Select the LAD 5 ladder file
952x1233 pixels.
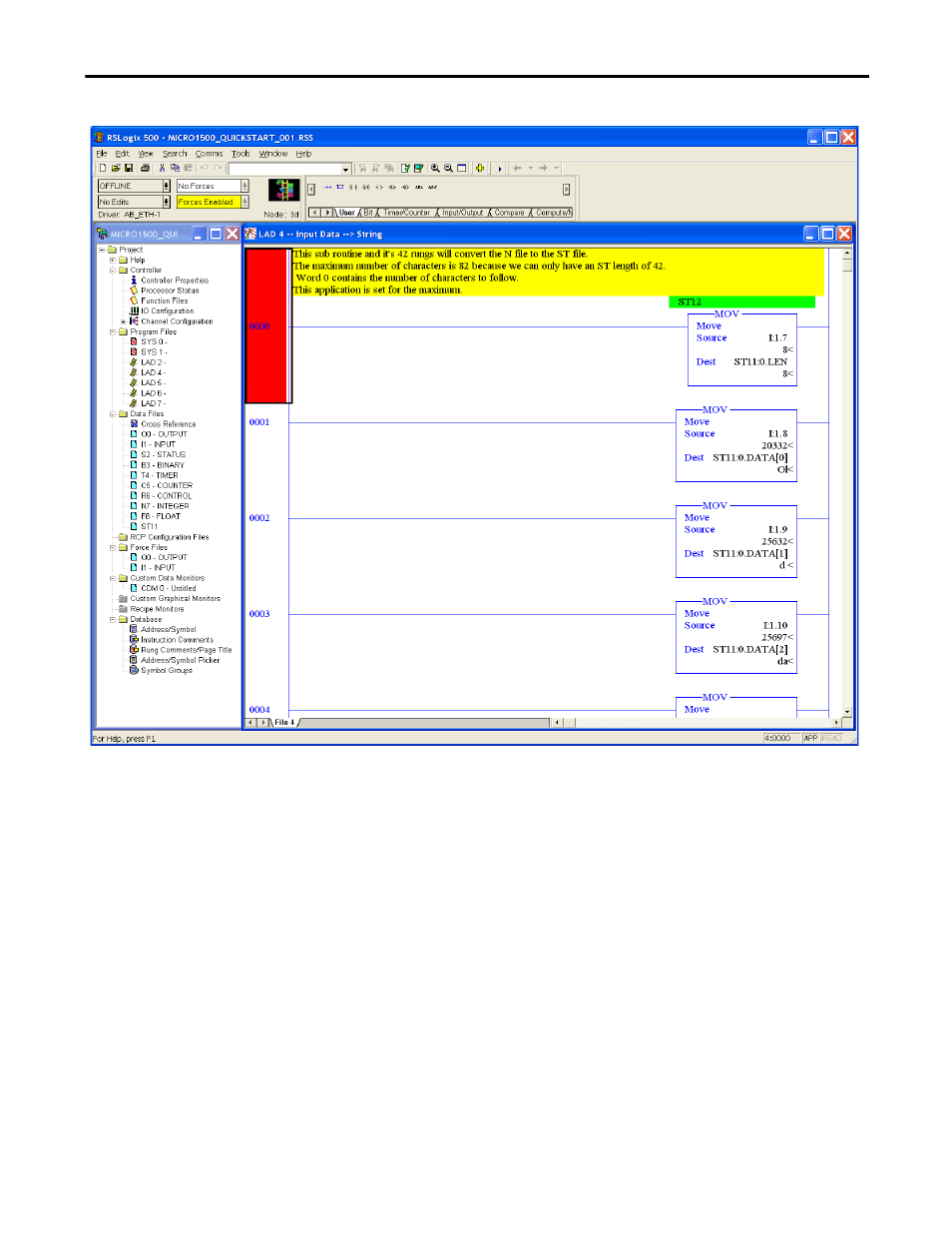[x=152, y=383]
